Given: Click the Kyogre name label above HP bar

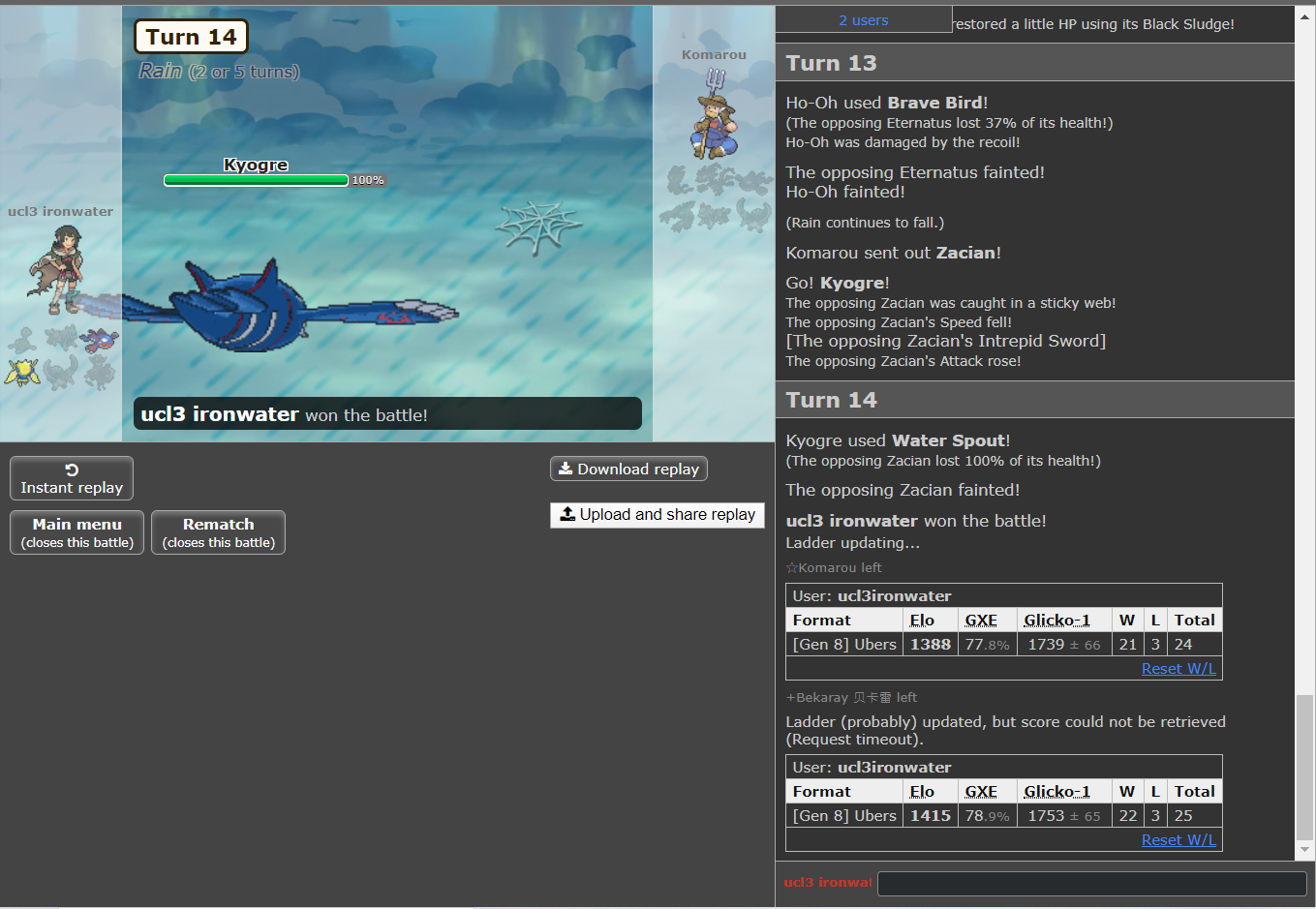Looking at the screenshot, I should coord(256,165).
